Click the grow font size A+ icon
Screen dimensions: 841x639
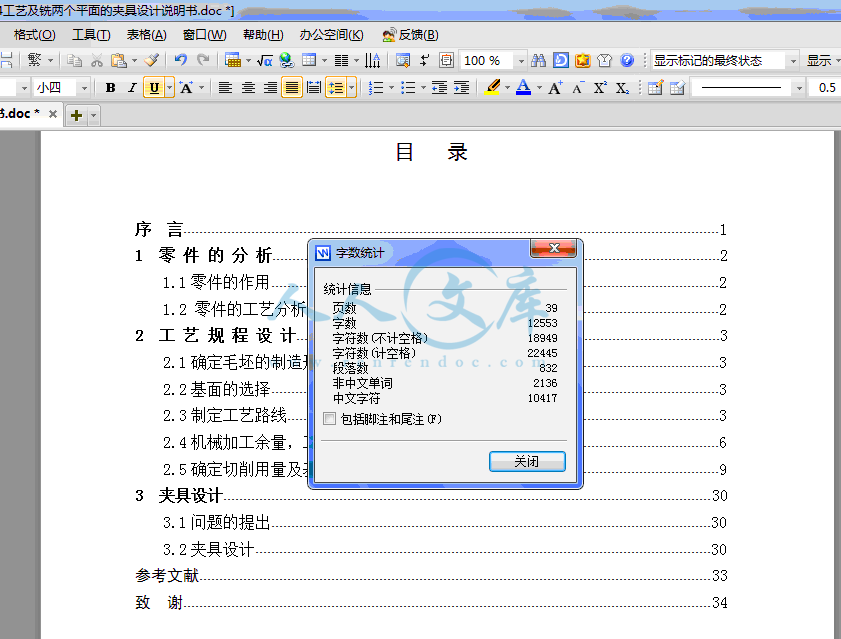(x=555, y=87)
